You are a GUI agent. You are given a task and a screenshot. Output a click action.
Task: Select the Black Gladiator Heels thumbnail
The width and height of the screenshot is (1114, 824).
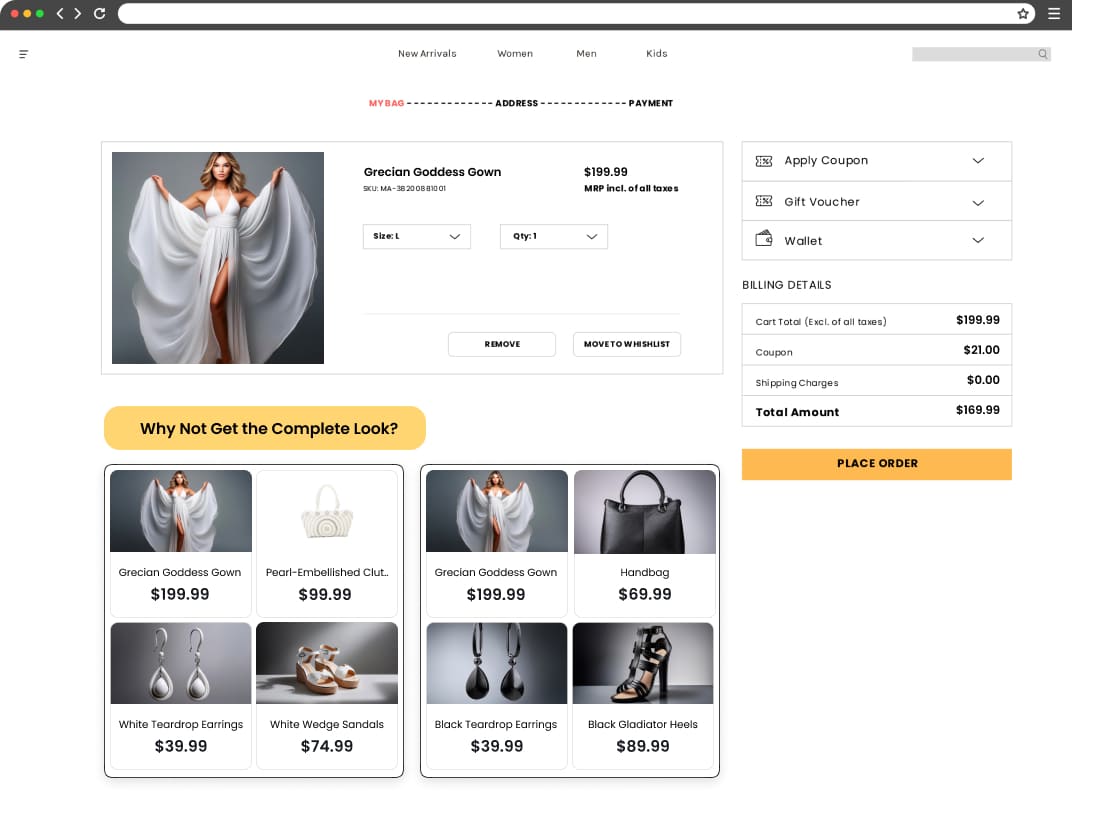pos(643,663)
